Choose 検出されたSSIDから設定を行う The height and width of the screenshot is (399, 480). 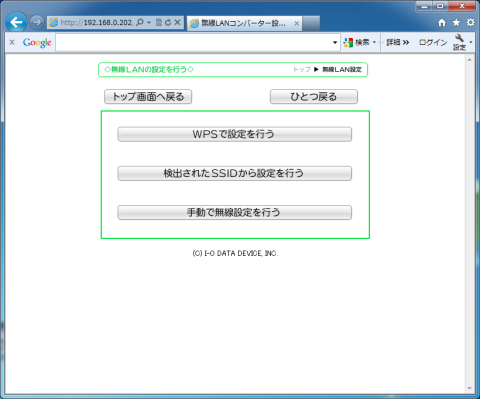click(234, 173)
